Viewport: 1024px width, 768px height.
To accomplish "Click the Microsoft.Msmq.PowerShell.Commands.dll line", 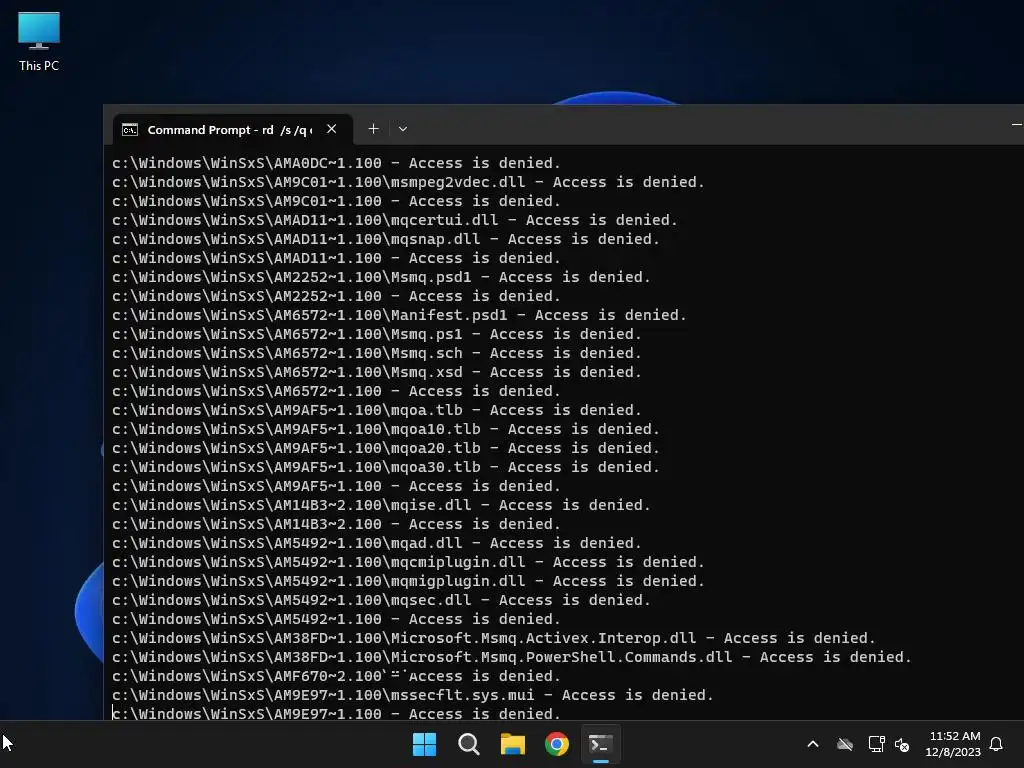I will [x=511, y=657].
